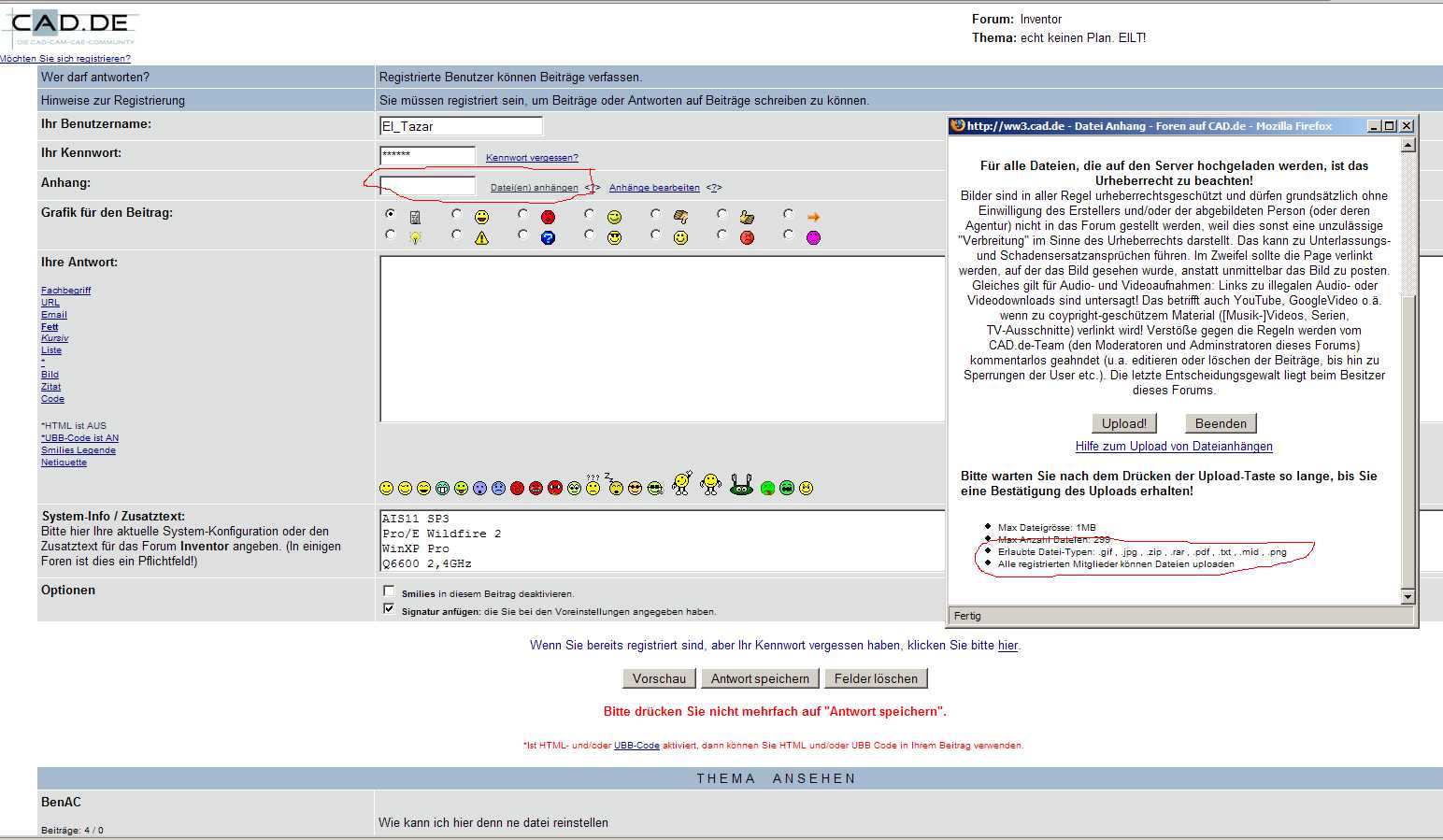Insert the blue sad smiley
This screenshot has width=1443, height=840.
pos(498,488)
